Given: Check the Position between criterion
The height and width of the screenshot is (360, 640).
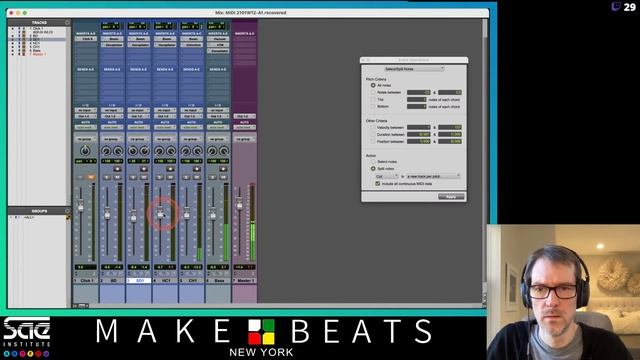Looking at the screenshot, I should click(373, 141).
